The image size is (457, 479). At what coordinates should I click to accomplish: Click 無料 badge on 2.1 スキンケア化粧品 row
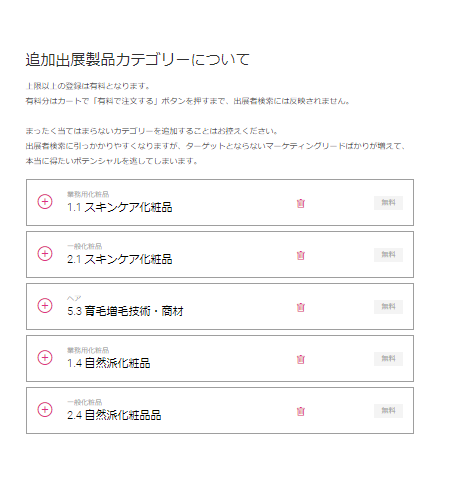388,255
